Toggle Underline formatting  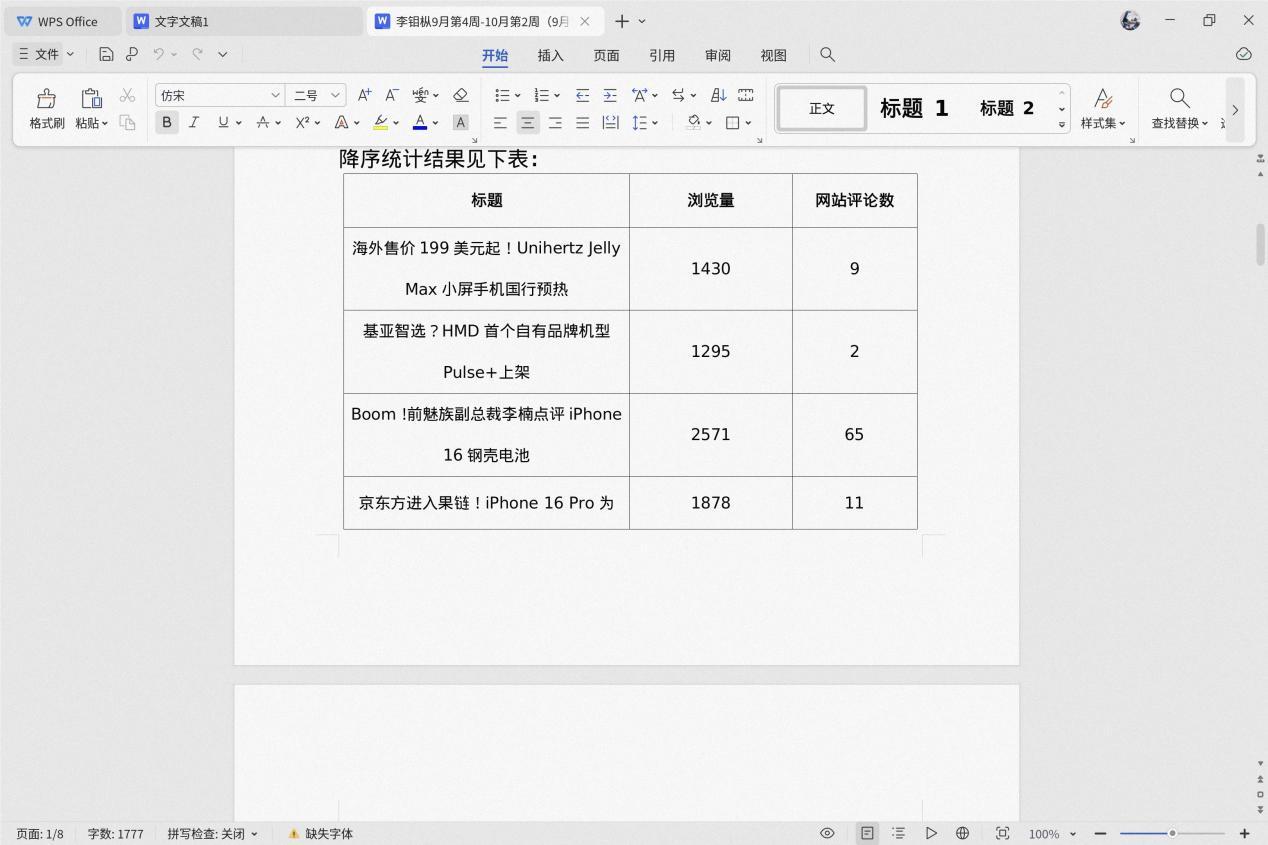pyautogui.click(x=223, y=122)
